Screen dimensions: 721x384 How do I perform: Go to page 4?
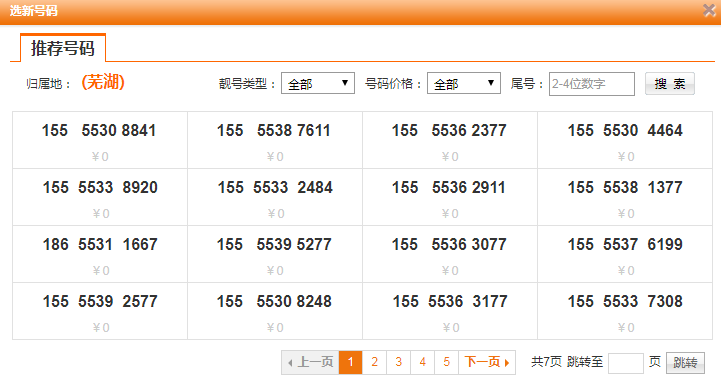tap(423, 362)
